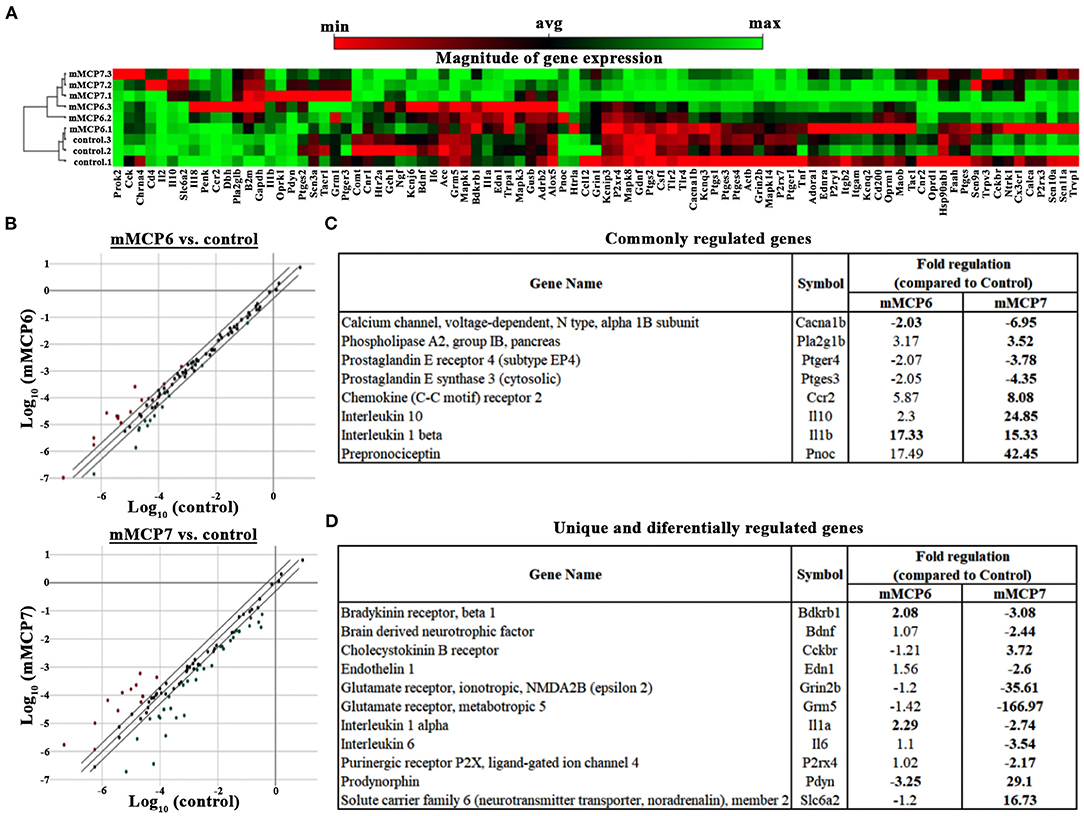Click the P2rx4 symbol cell
This screenshot has height=816, width=1084.
tap(820, 763)
